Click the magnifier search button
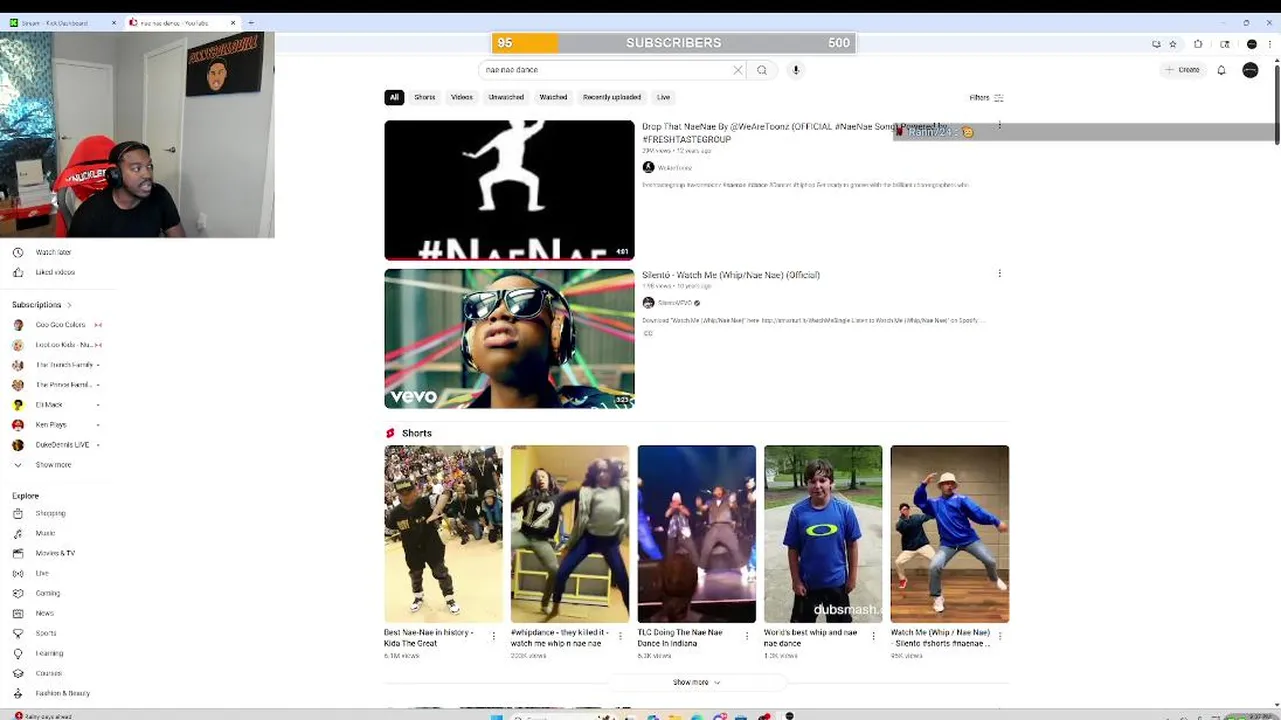 [762, 70]
